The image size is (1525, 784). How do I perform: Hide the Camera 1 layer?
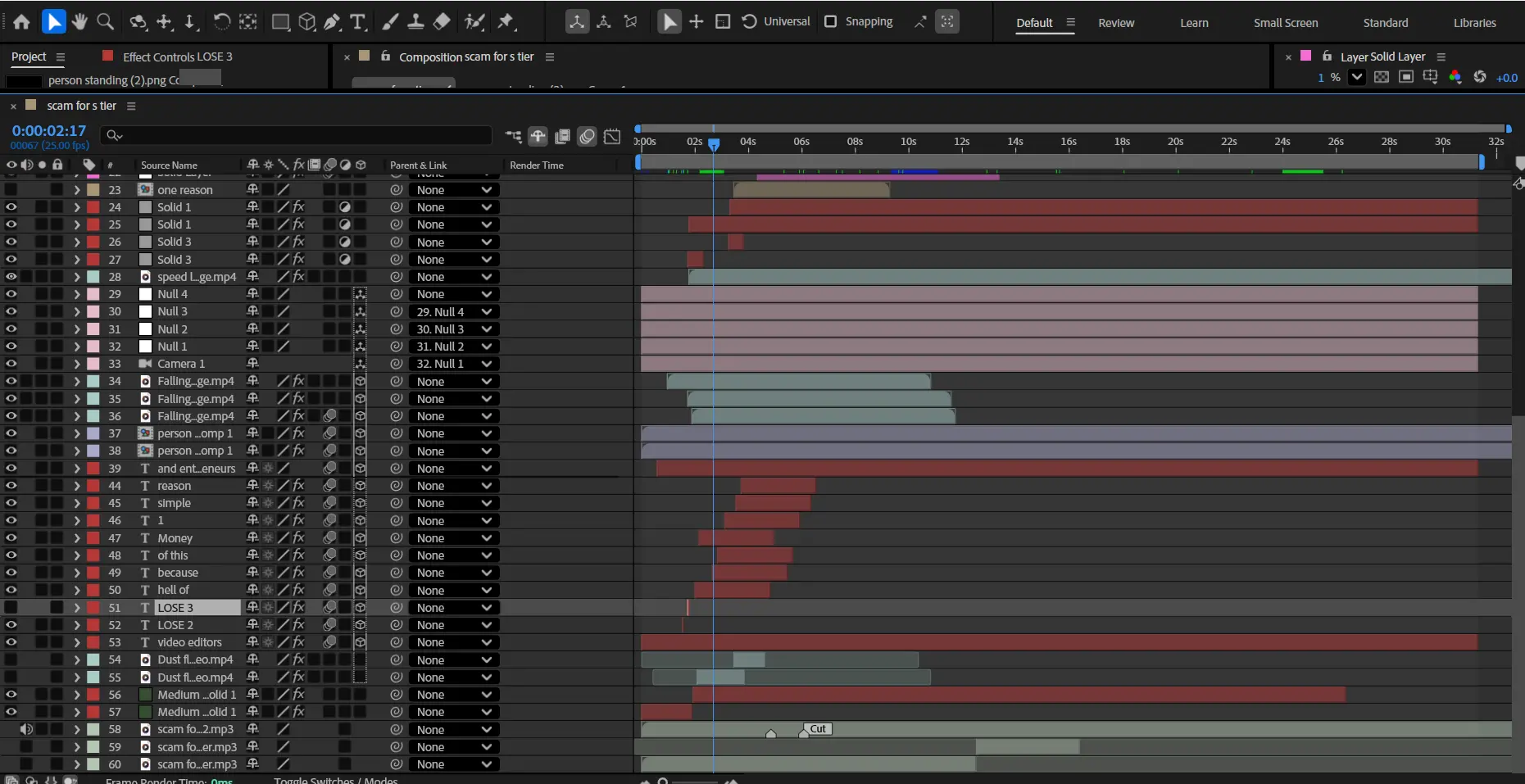(x=11, y=364)
